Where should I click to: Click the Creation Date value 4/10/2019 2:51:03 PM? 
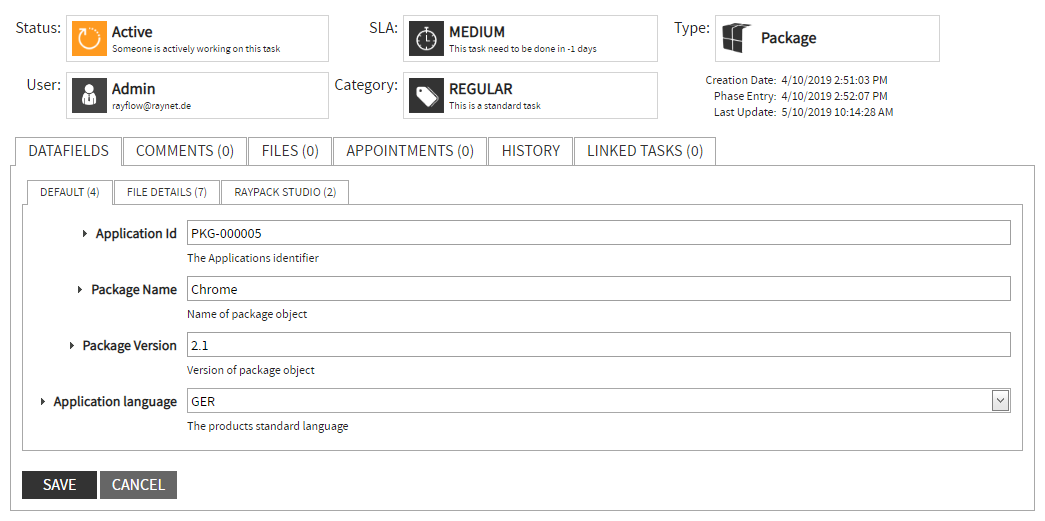tap(834, 80)
